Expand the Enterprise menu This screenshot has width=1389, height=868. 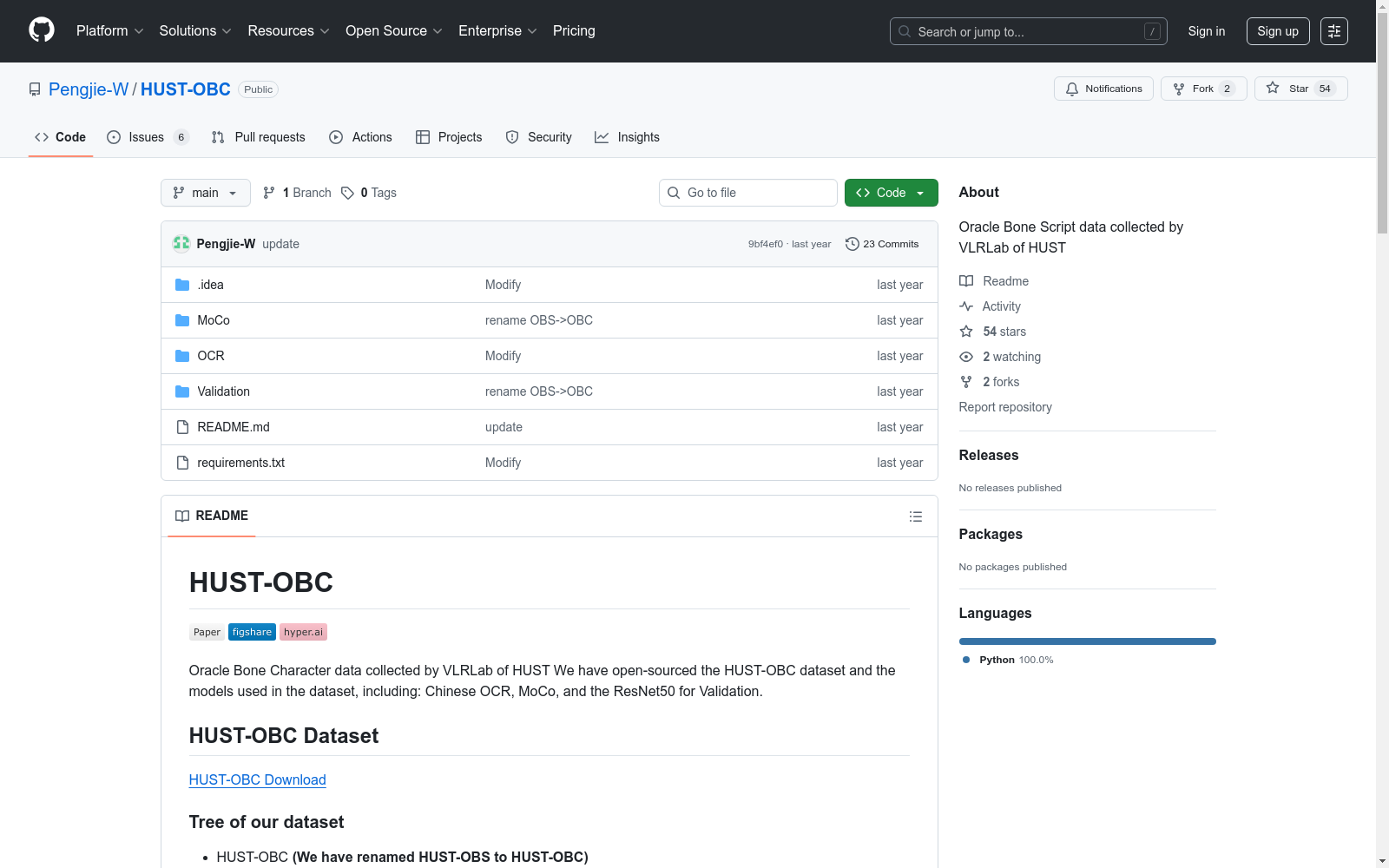coord(497,31)
